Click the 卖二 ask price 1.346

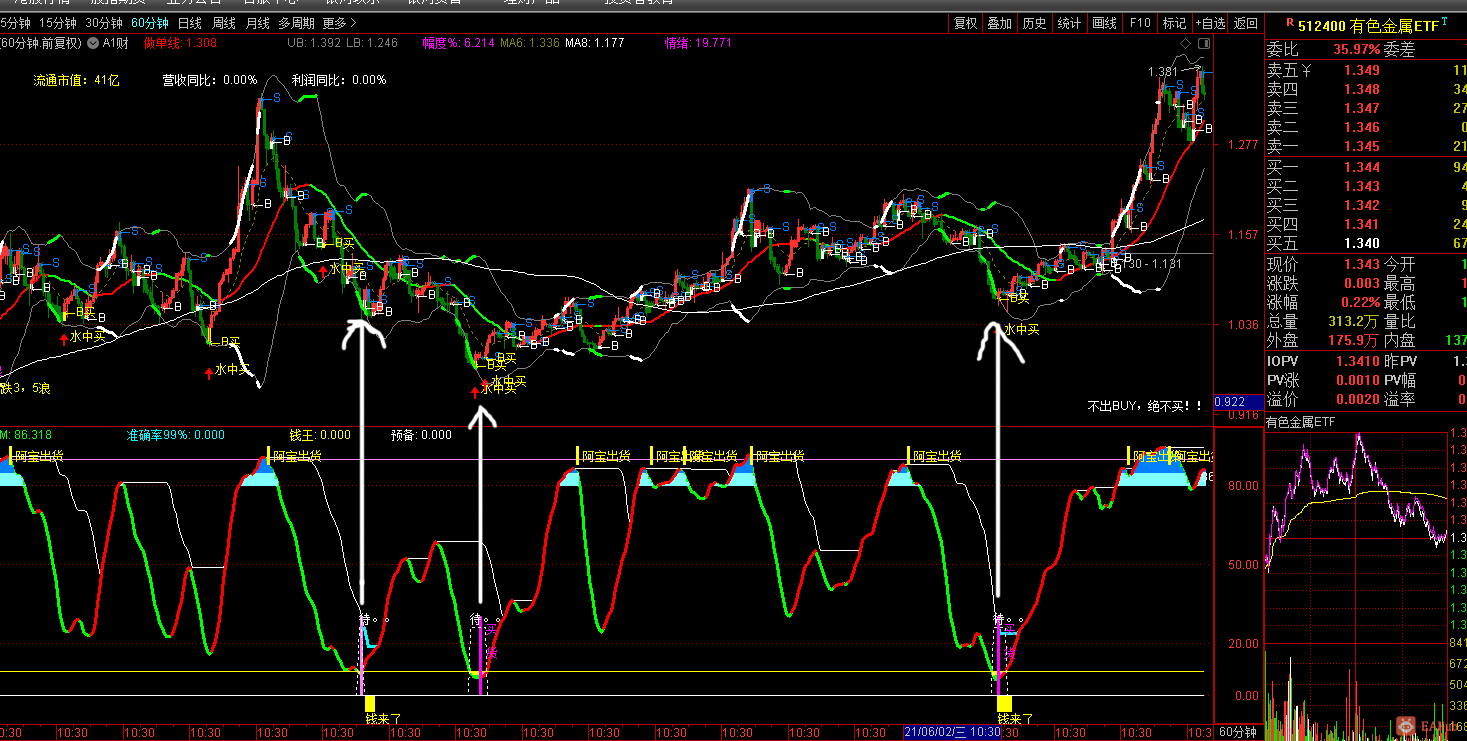1362,127
